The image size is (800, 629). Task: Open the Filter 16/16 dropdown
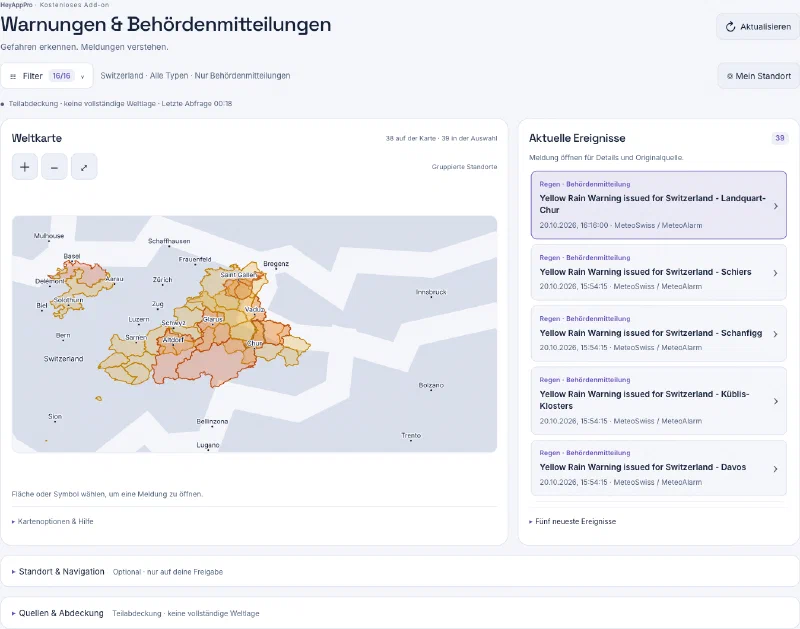click(47, 76)
